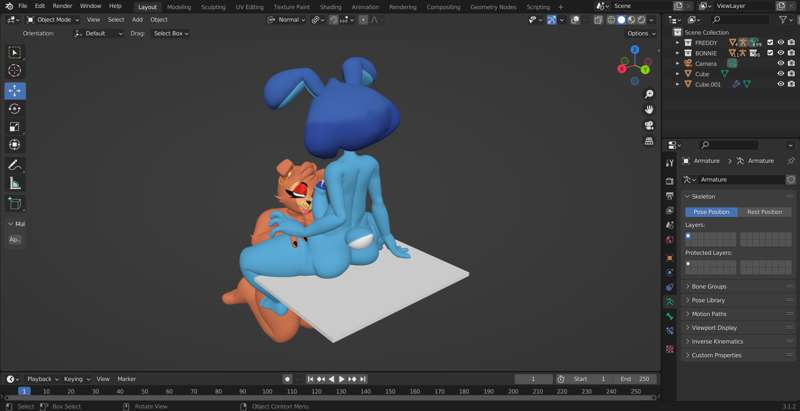Activate the Rotate tool
Image resolution: width=800 pixels, height=411 pixels.
[15, 109]
